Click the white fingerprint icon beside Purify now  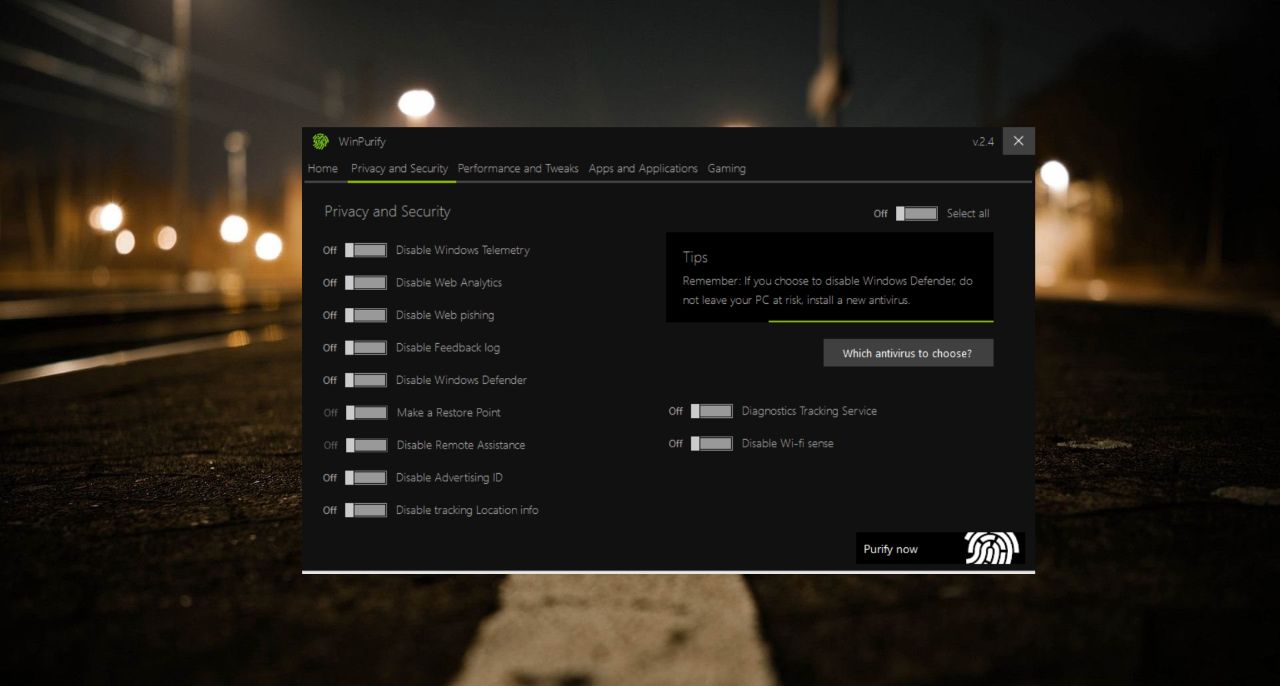[x=992, y=548]
